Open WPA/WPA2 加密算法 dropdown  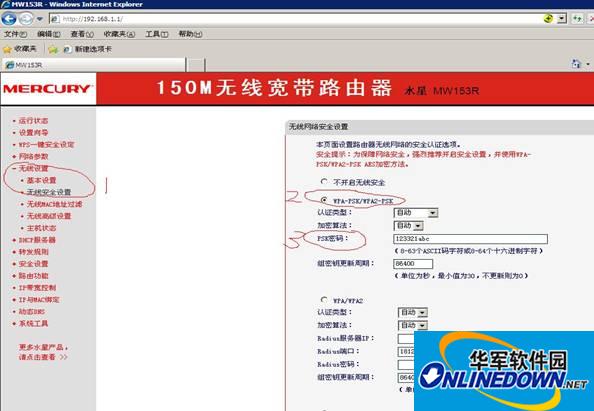(413, 325)
